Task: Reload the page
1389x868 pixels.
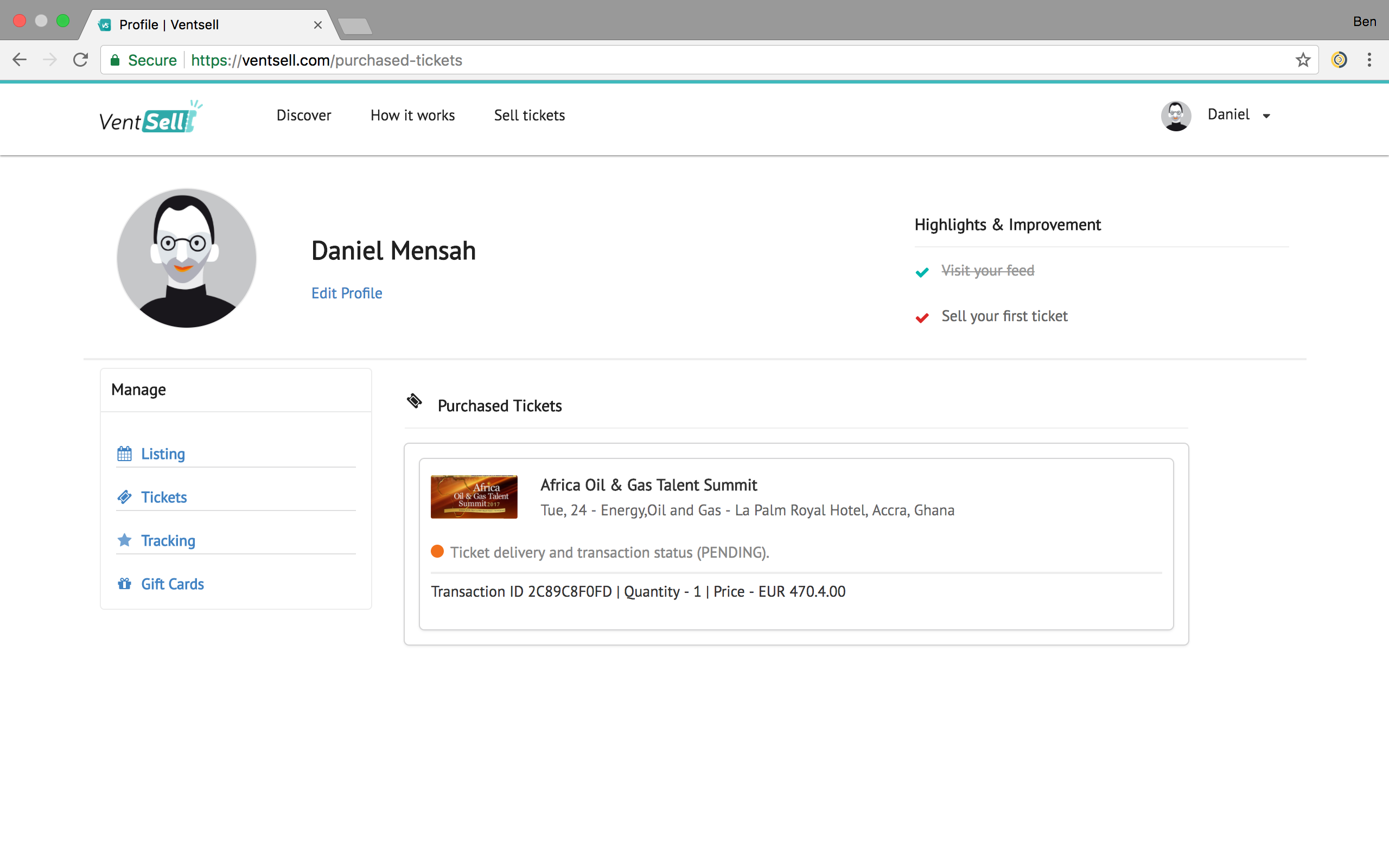Action: (x=80, y=60)
